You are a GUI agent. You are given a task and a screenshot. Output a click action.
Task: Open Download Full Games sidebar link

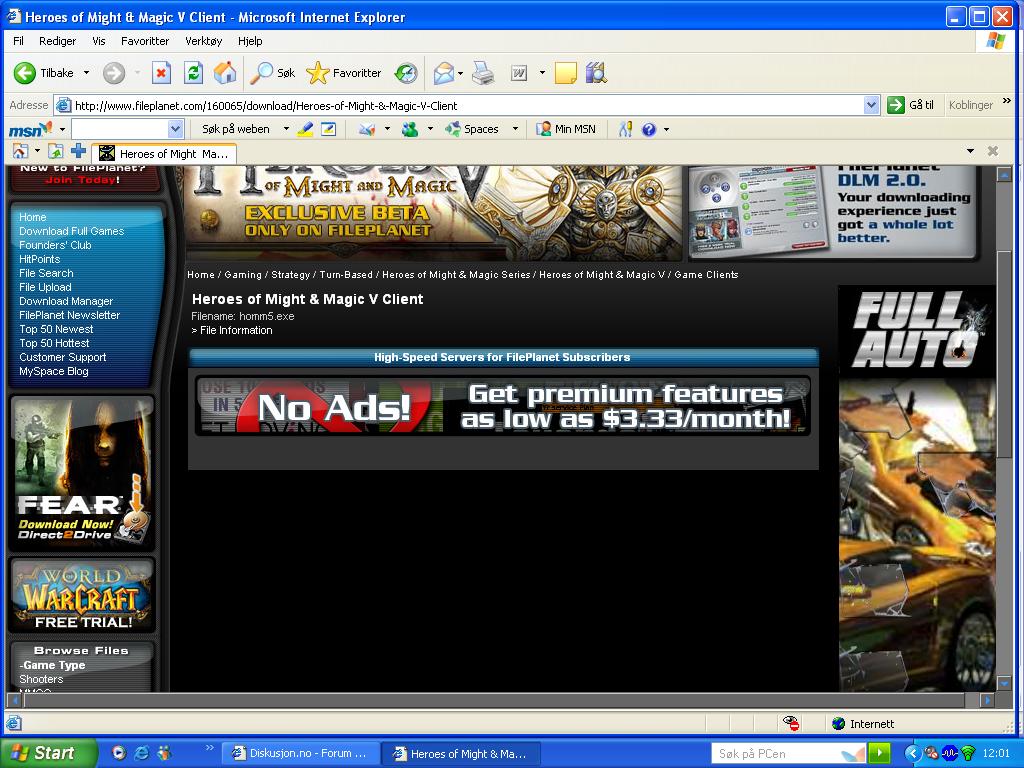(x=71, y=231)
